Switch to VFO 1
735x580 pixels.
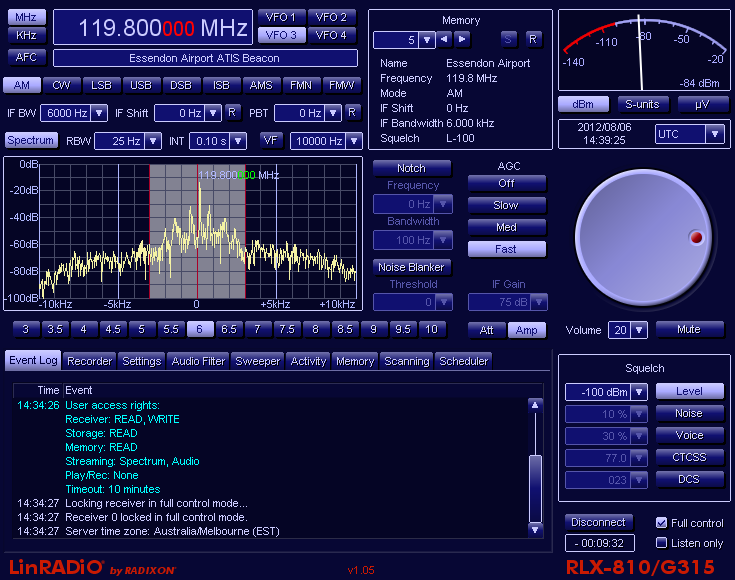pos(281,17)
